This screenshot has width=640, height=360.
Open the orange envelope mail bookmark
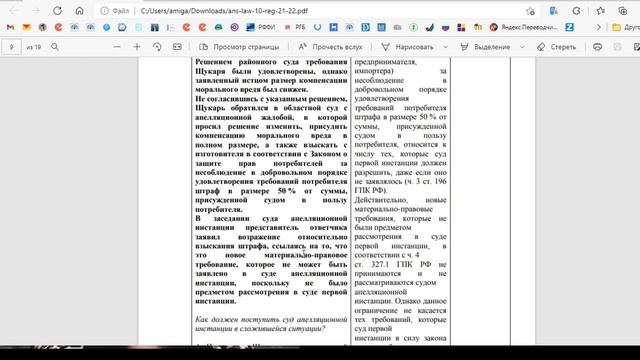click(x=27, y=27)
